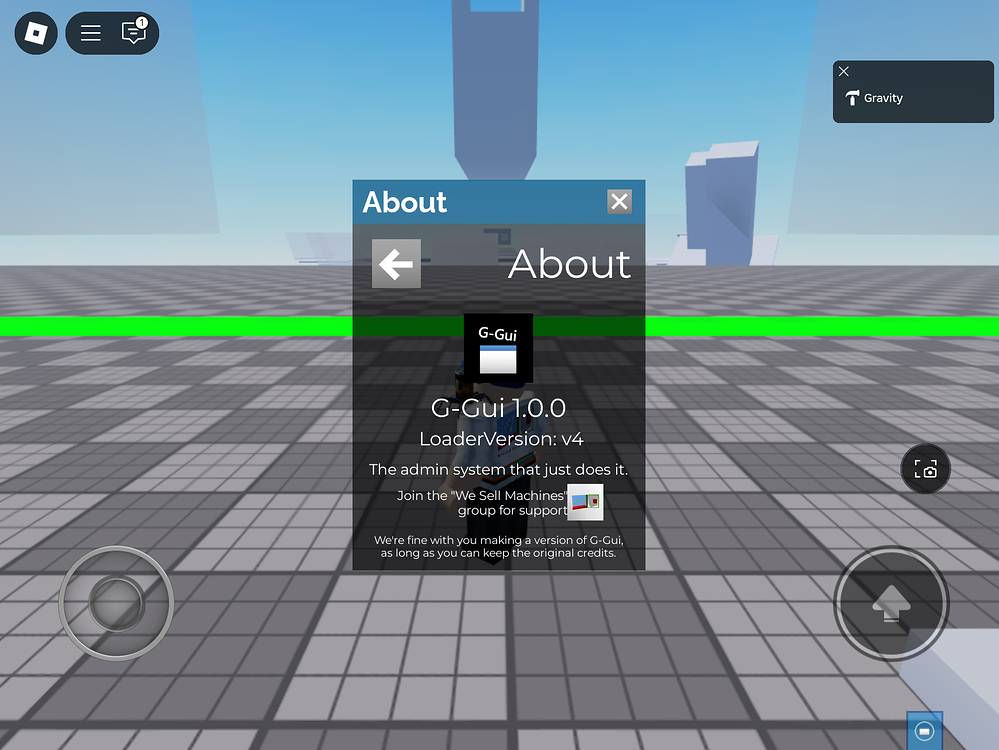This screenshot has height=750, width=999.
Task: Click the large About page heading
Action: 570,264
